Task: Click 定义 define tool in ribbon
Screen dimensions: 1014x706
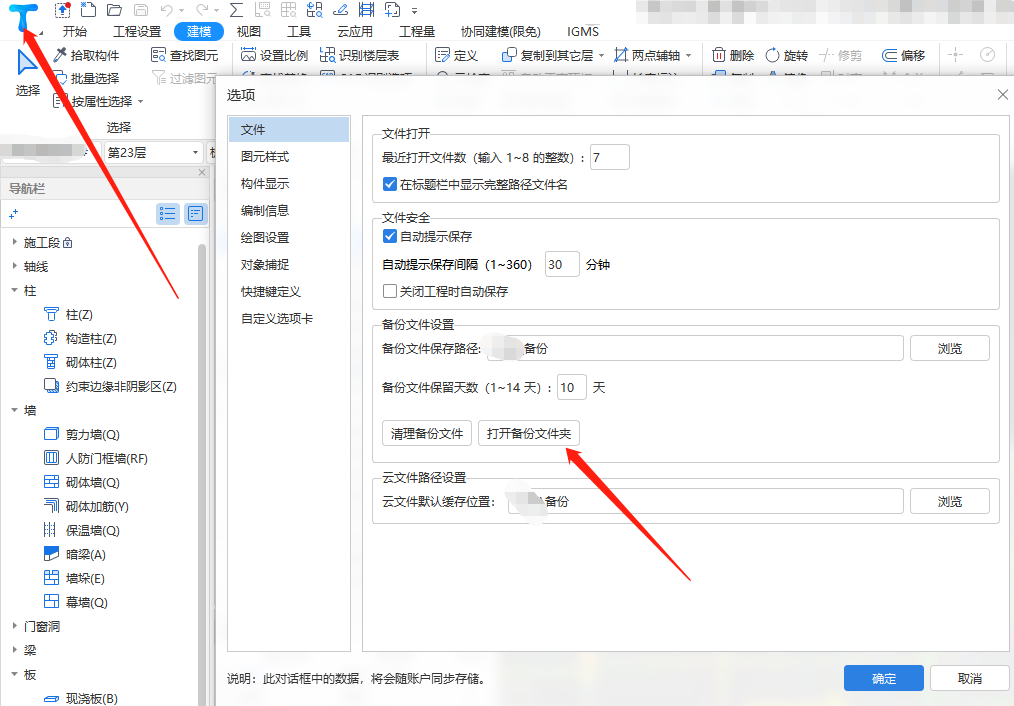Action: (x=457, y=56)
